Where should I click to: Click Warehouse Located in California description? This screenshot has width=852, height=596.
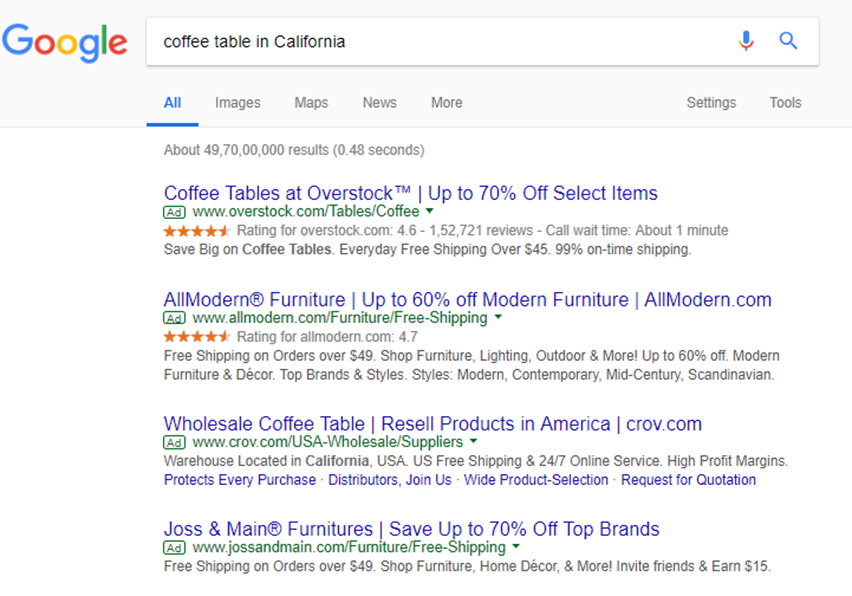pyautogui.click(x=476, y=461)
